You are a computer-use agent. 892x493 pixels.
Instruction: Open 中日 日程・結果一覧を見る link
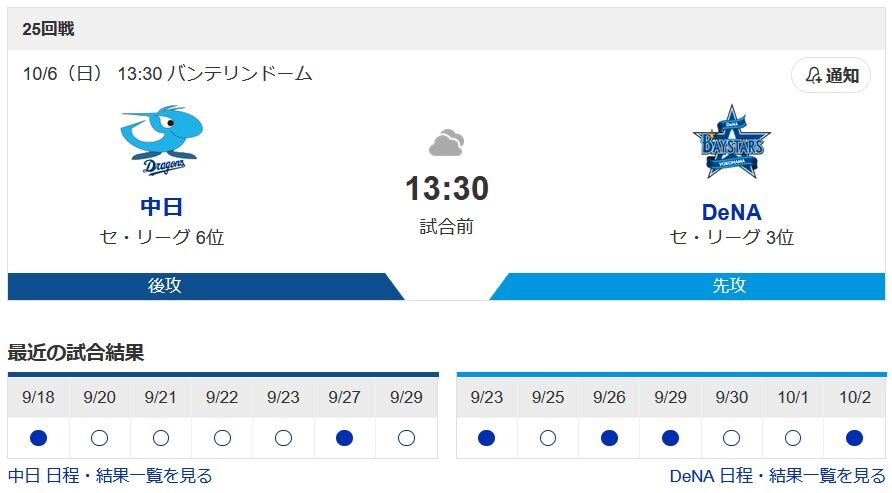point(110,476)
